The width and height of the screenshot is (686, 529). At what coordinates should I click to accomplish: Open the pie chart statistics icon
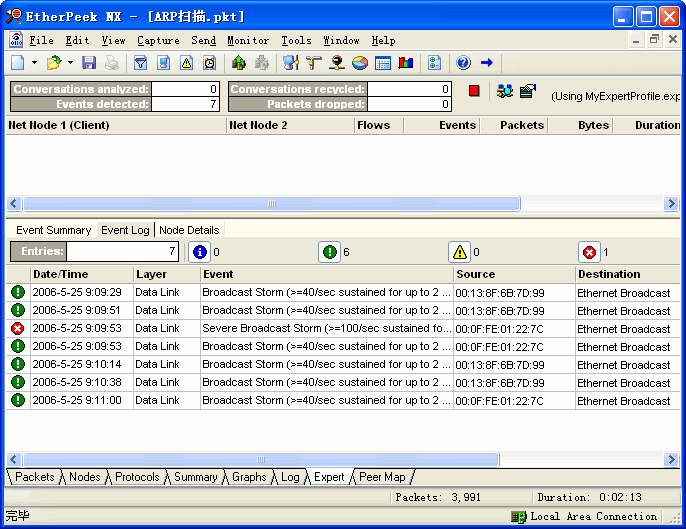(360, 63)
